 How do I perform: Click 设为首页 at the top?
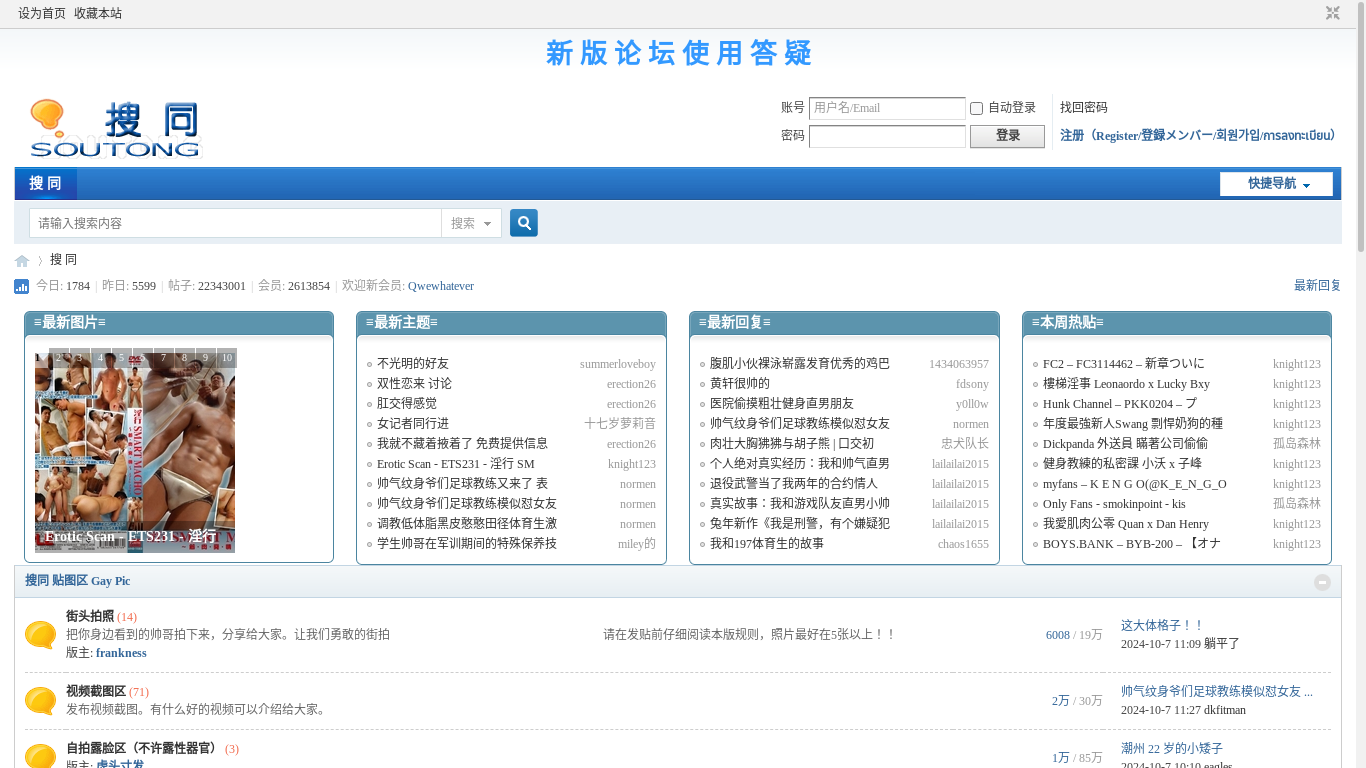click(x=42, y=13)
